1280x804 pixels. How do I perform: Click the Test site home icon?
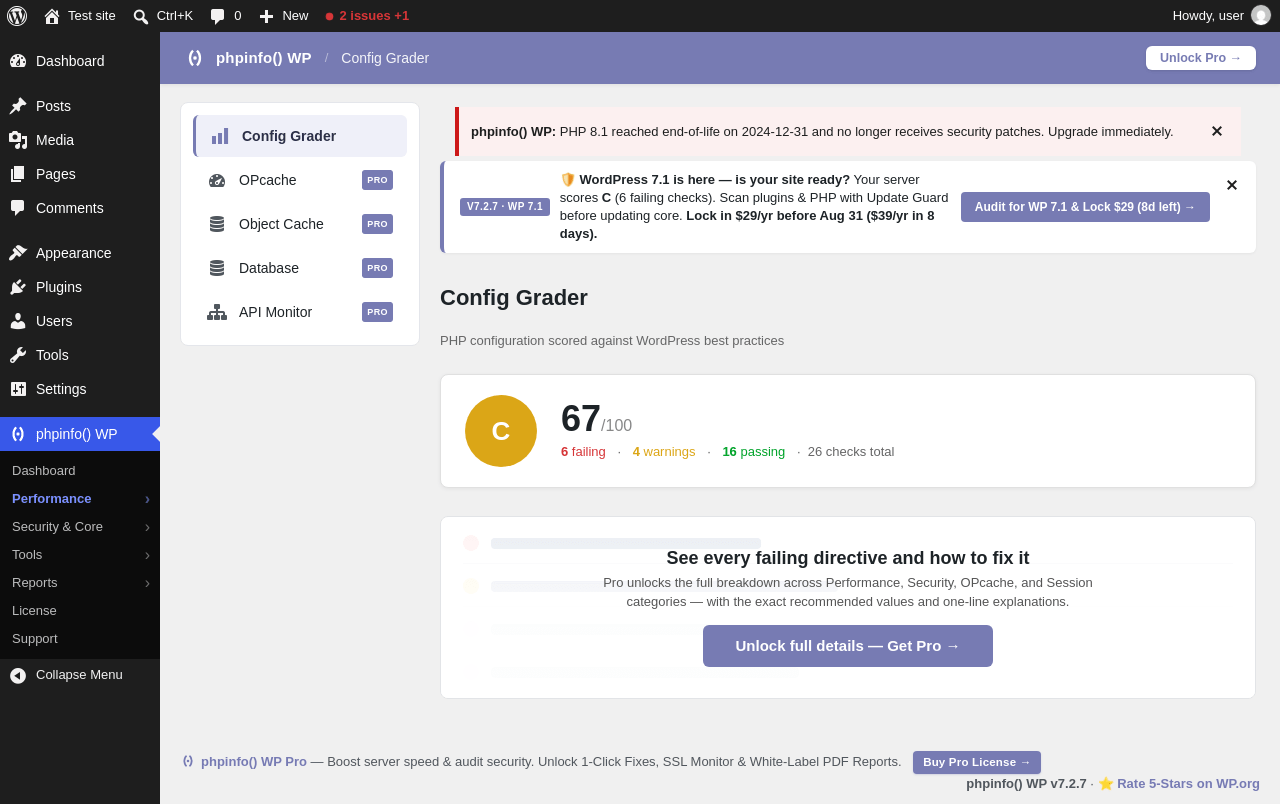52,16
